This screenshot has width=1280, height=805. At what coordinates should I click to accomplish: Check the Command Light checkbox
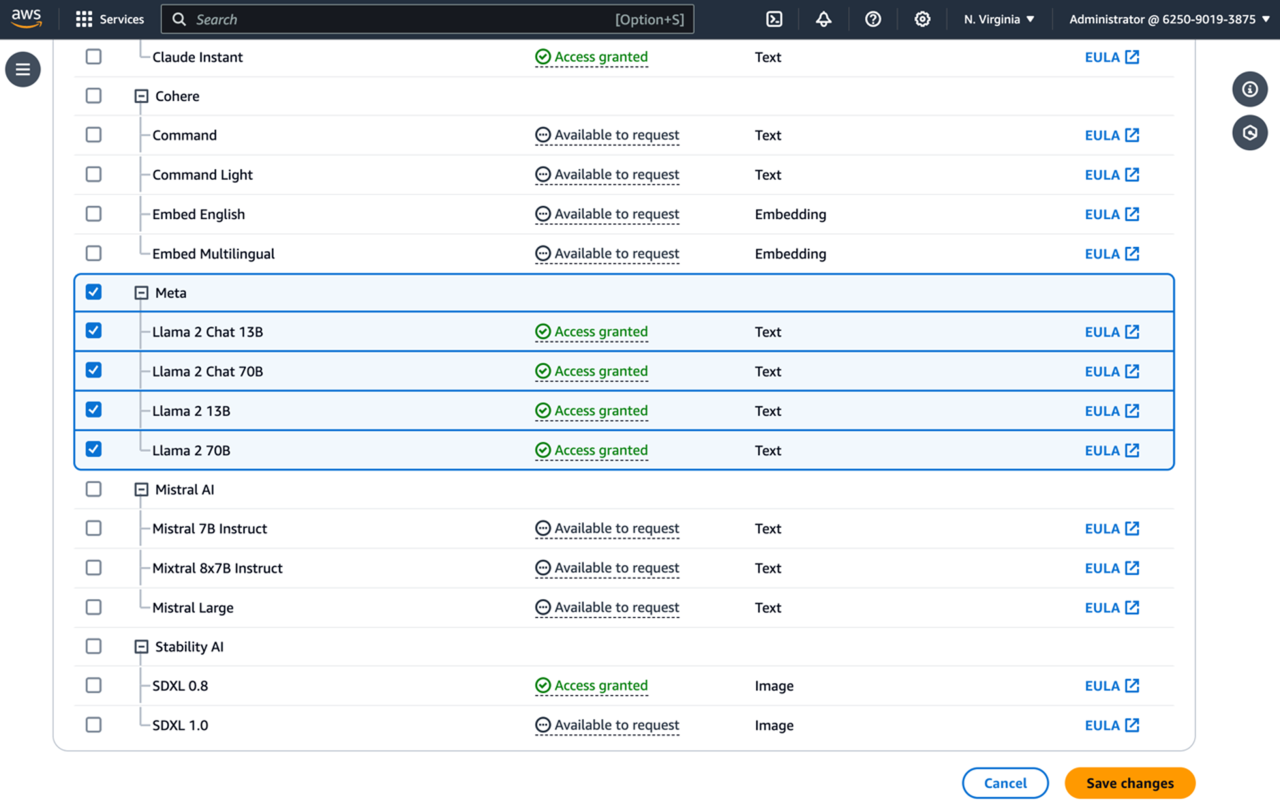coord(94,174)
